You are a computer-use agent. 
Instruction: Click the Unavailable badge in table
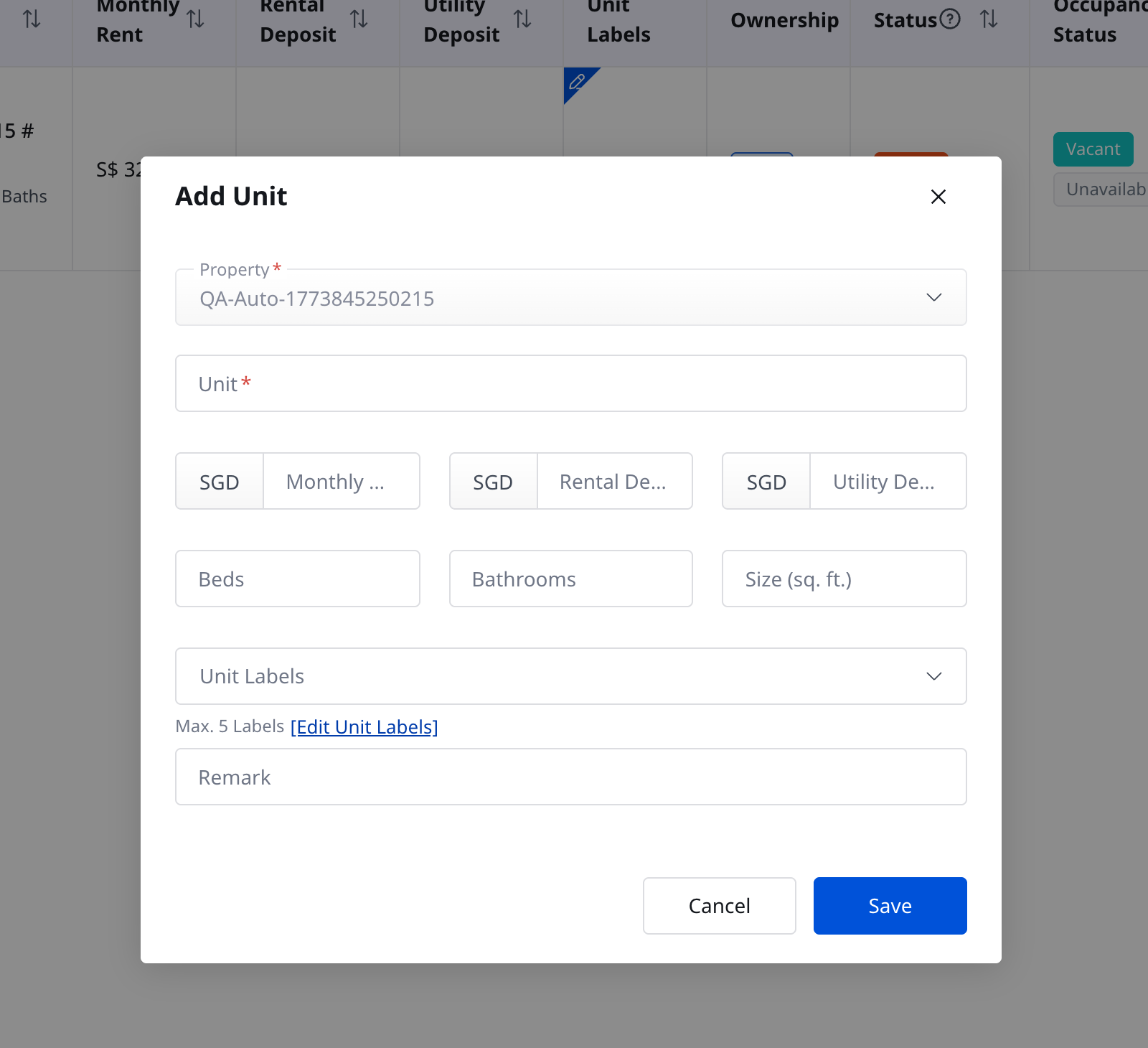[1101, 190]
